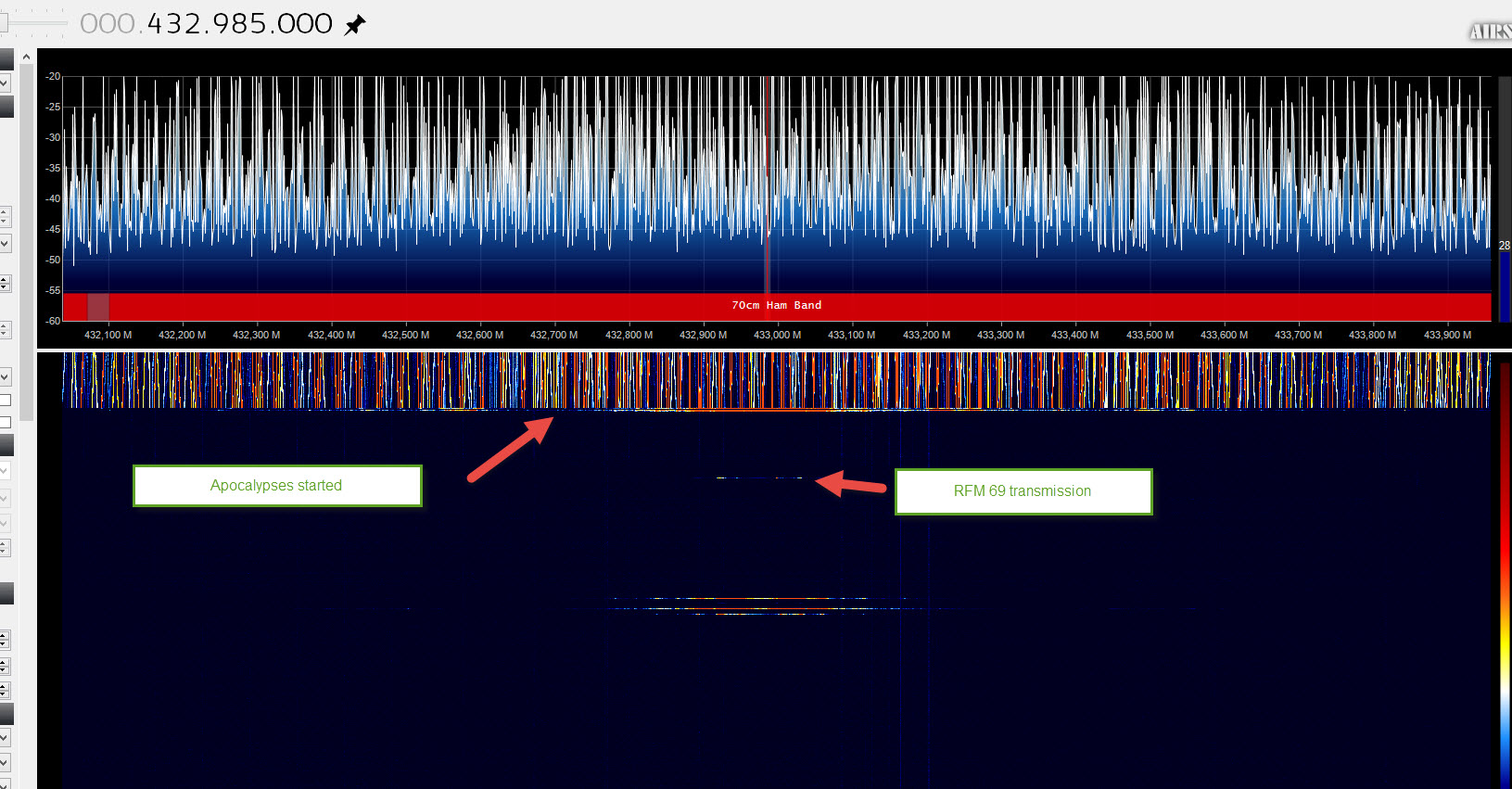The height and width of the screenshot is (789, 1512).
Task: Click the Apocalypses started annotation box
Action: (x=277, y=486)
